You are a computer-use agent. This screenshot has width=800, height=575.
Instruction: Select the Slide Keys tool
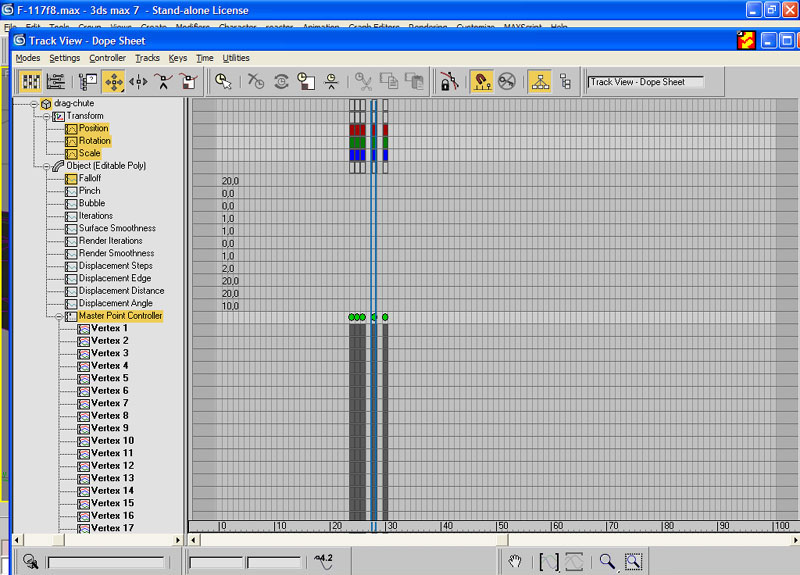coord(138,82)
